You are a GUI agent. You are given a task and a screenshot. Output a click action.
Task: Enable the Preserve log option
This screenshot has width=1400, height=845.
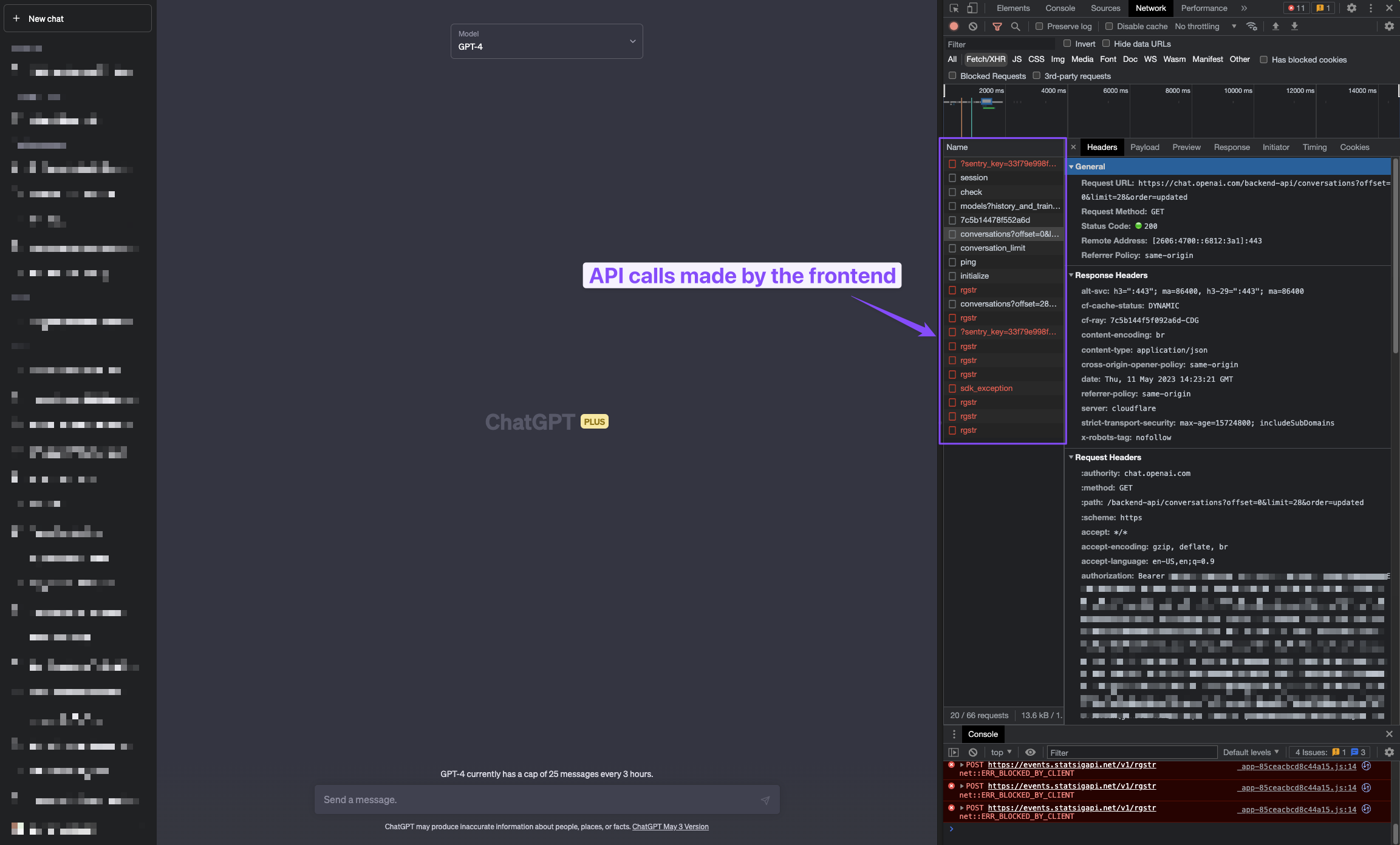point(1040,26)
